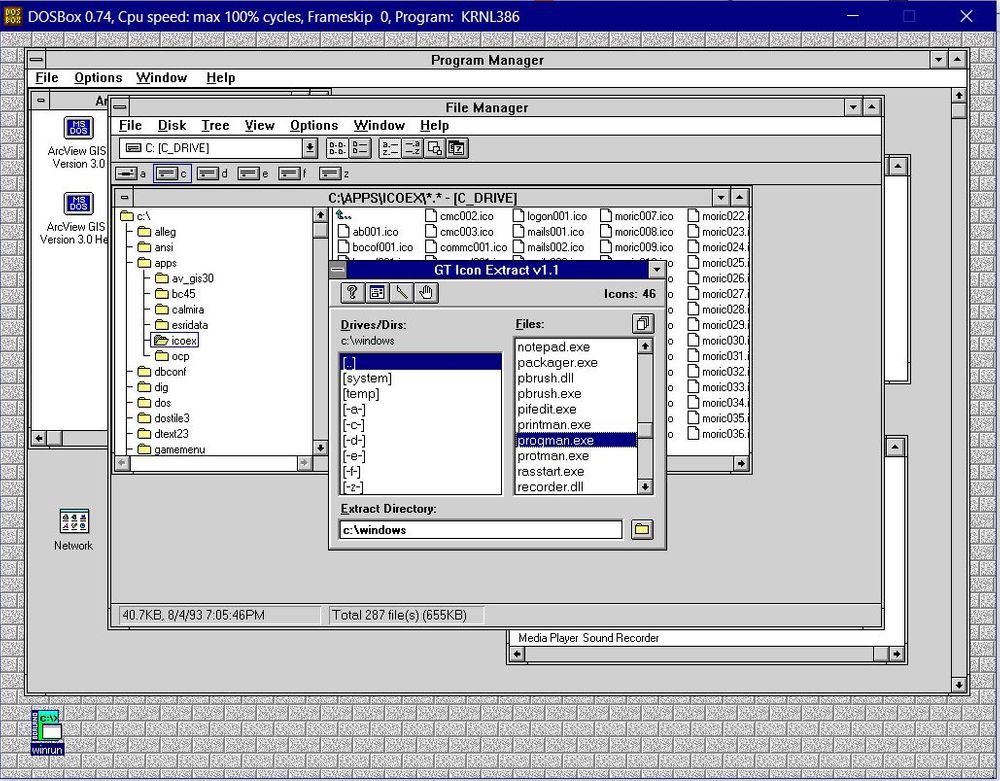Click the icon view tool in GT Icon Extract
Screen dimensions: 1000x781
coord(377,292)
